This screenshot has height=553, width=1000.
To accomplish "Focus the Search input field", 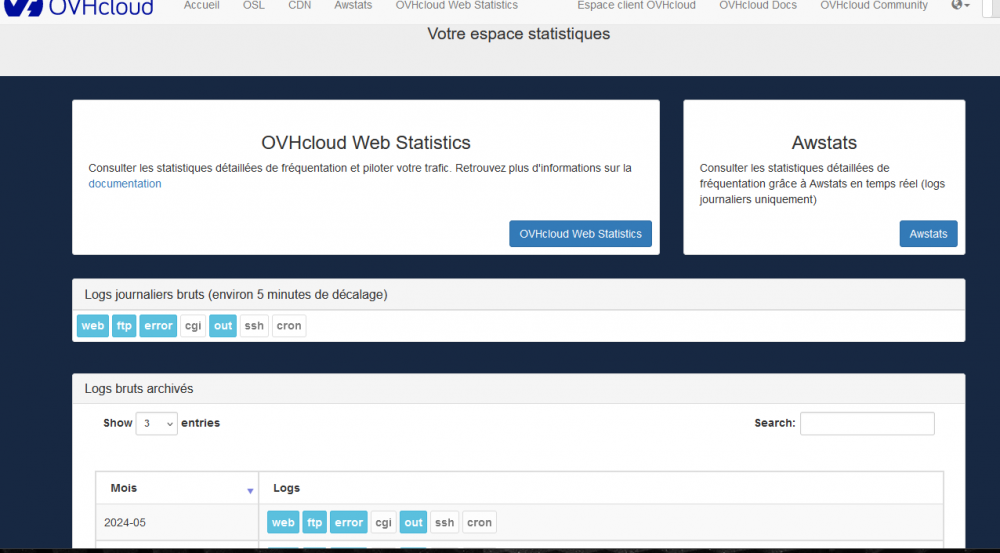I will click(x=867, y=424).
